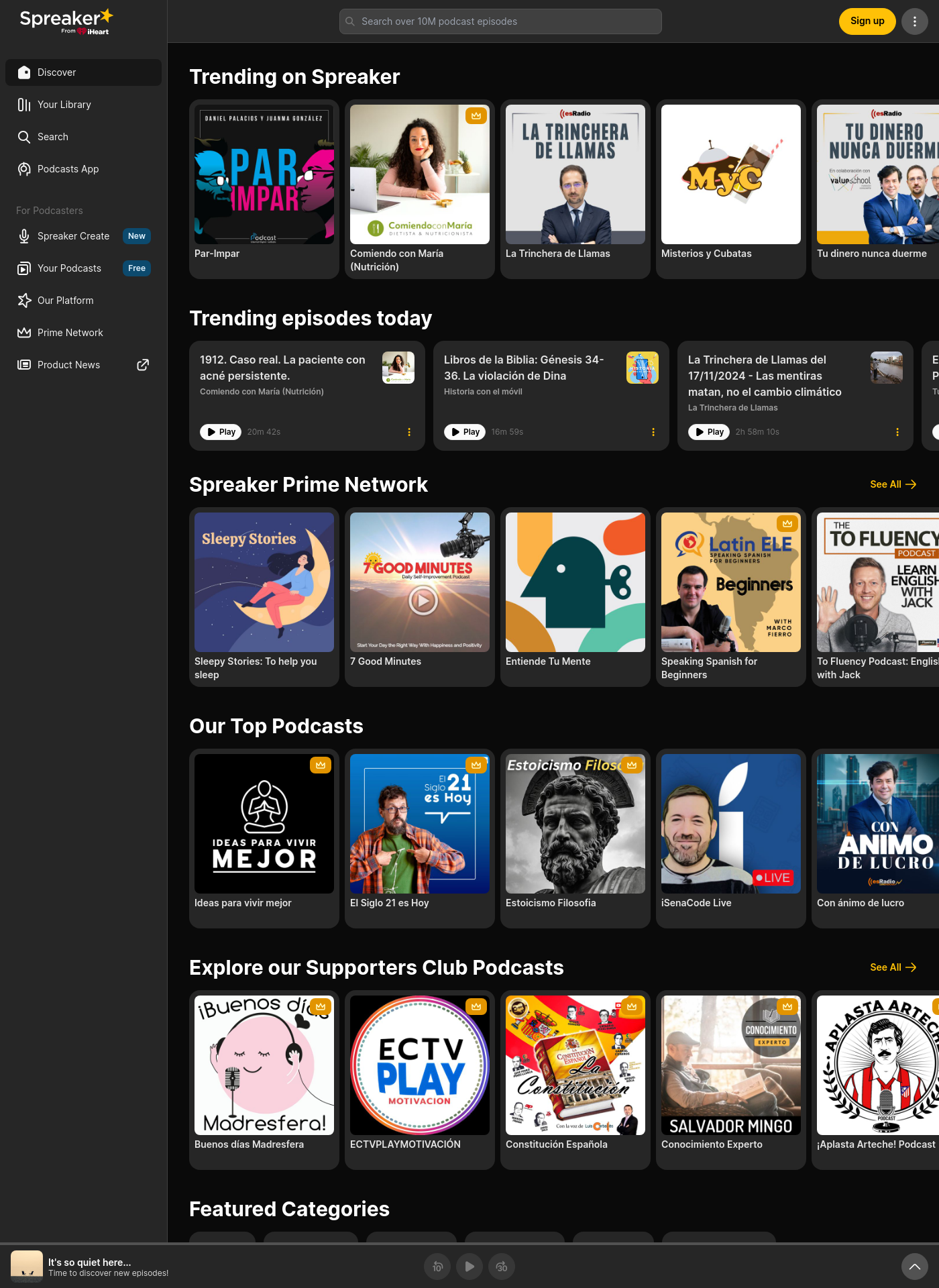
Task: Focus the podcast episodes search field
Action: [500, 21]
